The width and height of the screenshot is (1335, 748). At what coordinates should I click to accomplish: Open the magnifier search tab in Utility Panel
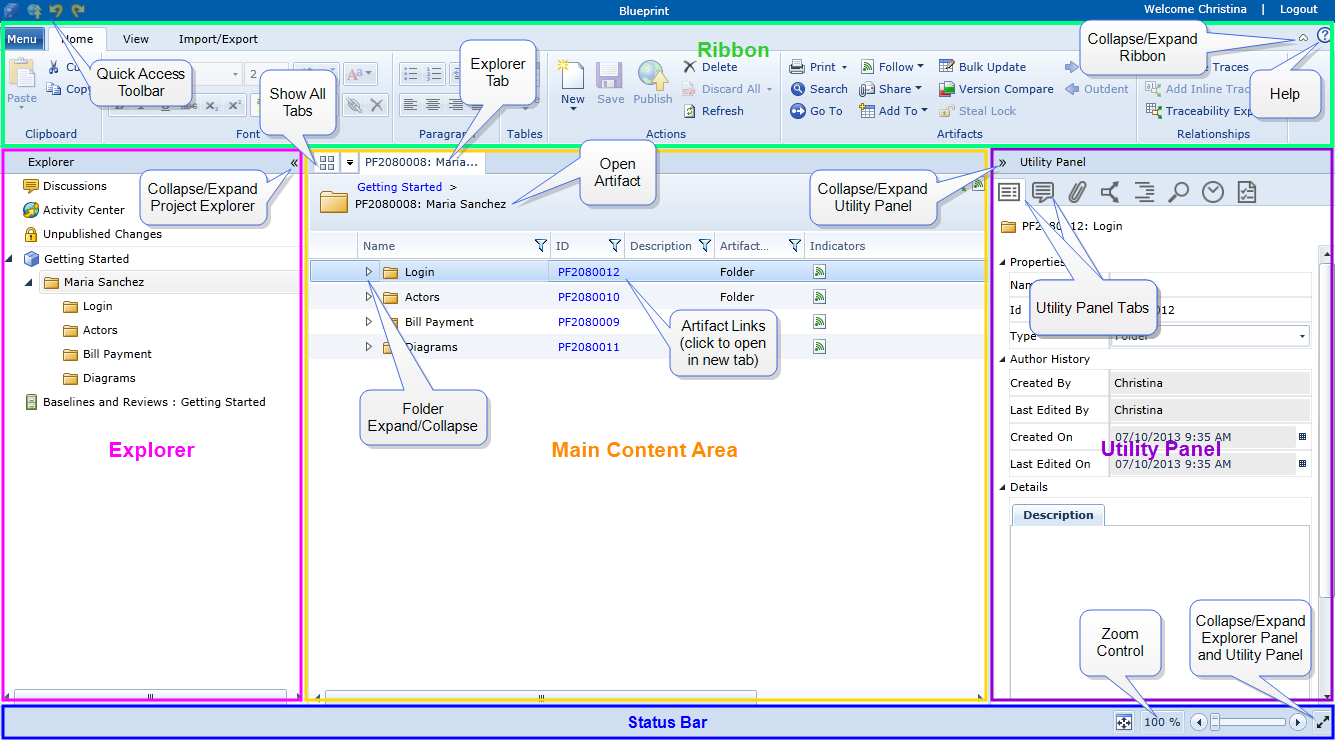1178,191
